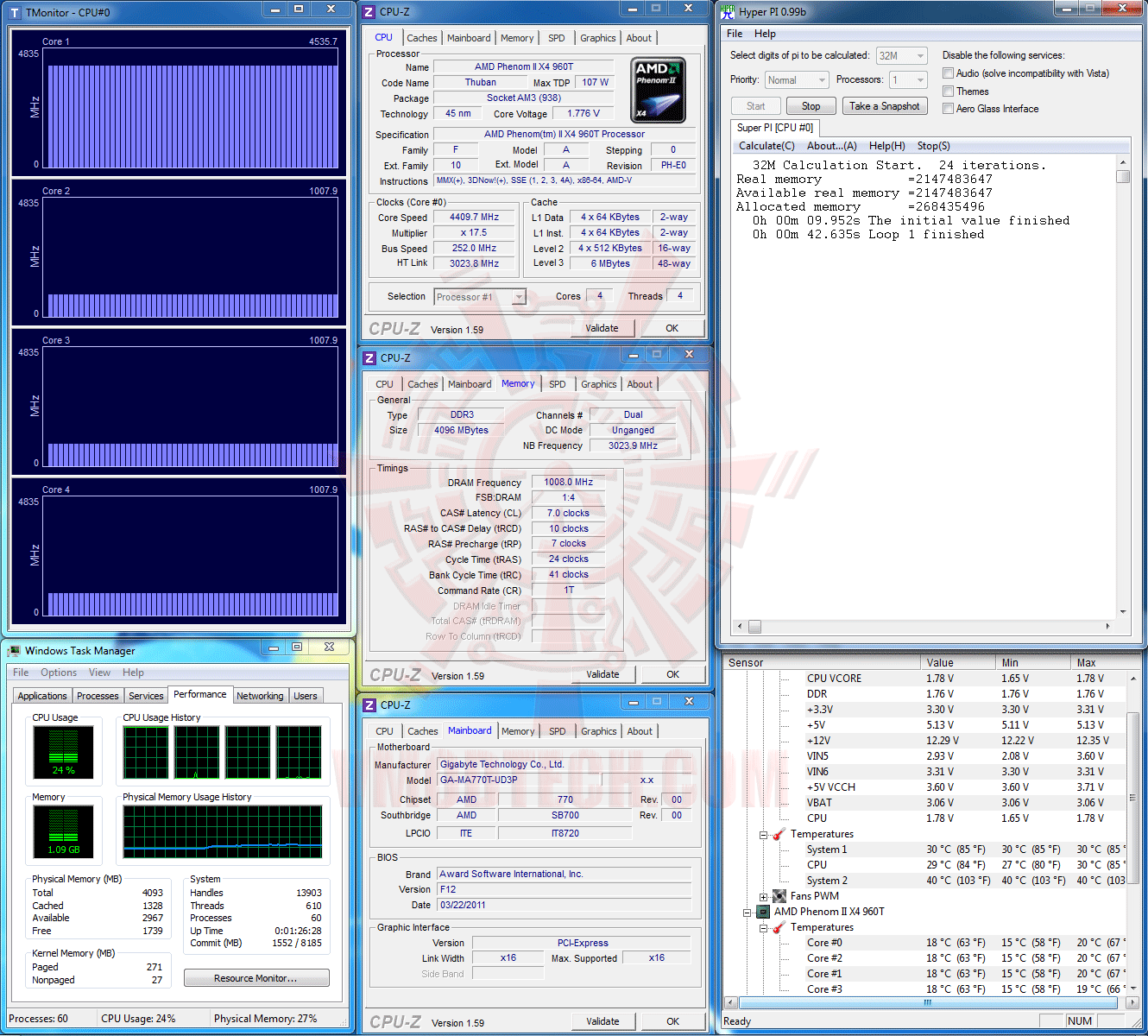Viewport: 1148px width, 1036px height.
Task: Open SPD tab in CPU-Z memory timings window
Action: click(x=558, y=384)
